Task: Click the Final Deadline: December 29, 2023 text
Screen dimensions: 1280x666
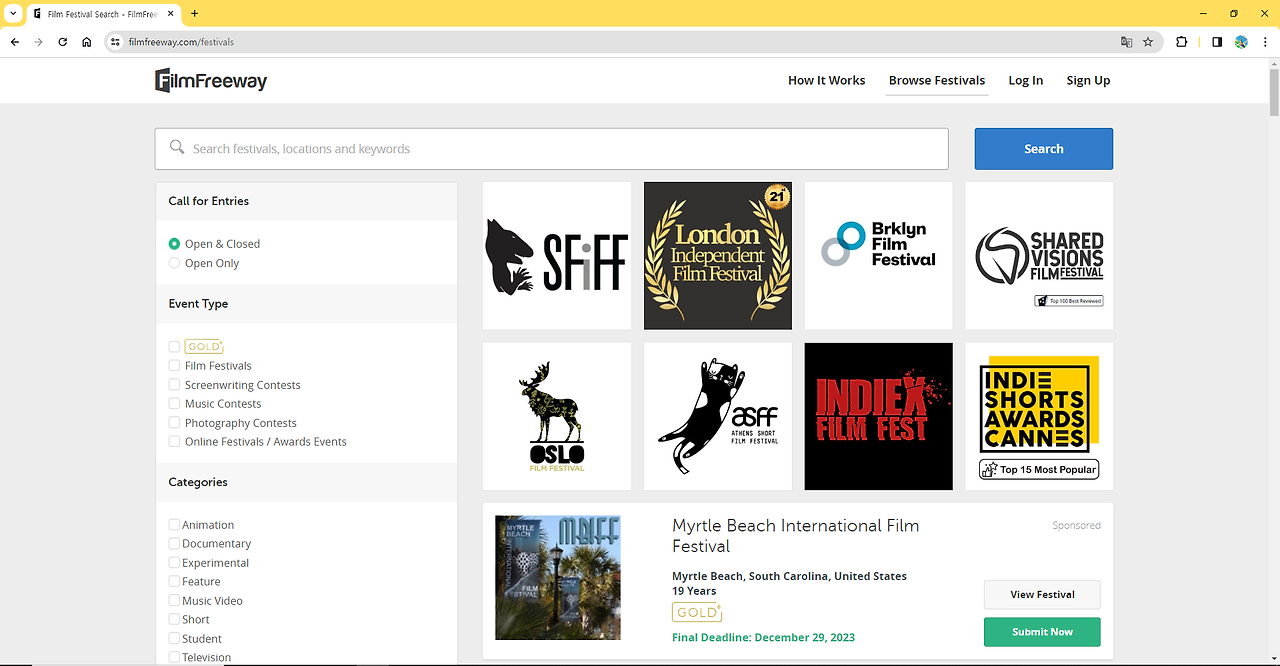Action: coord(763,638)
